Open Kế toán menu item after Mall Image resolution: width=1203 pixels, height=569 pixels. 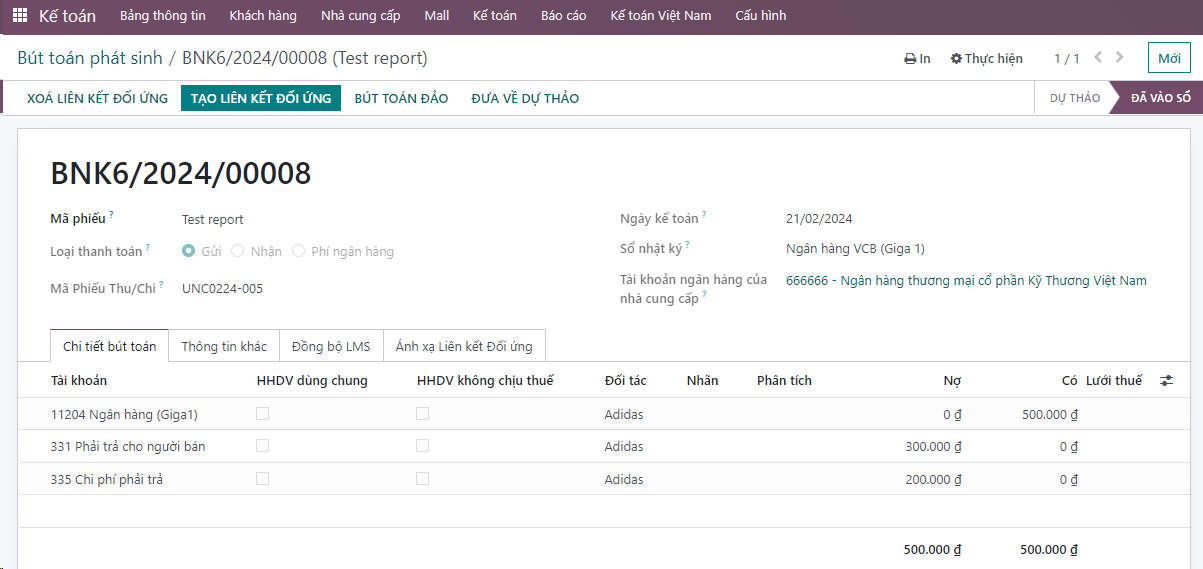pyautogui.click(x=495, y=16)
